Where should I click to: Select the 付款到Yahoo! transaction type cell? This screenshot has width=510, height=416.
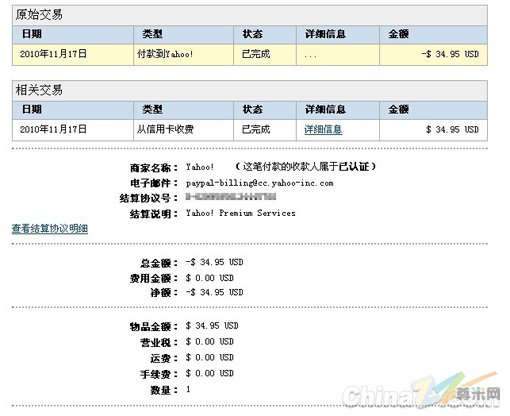[183, 54]
